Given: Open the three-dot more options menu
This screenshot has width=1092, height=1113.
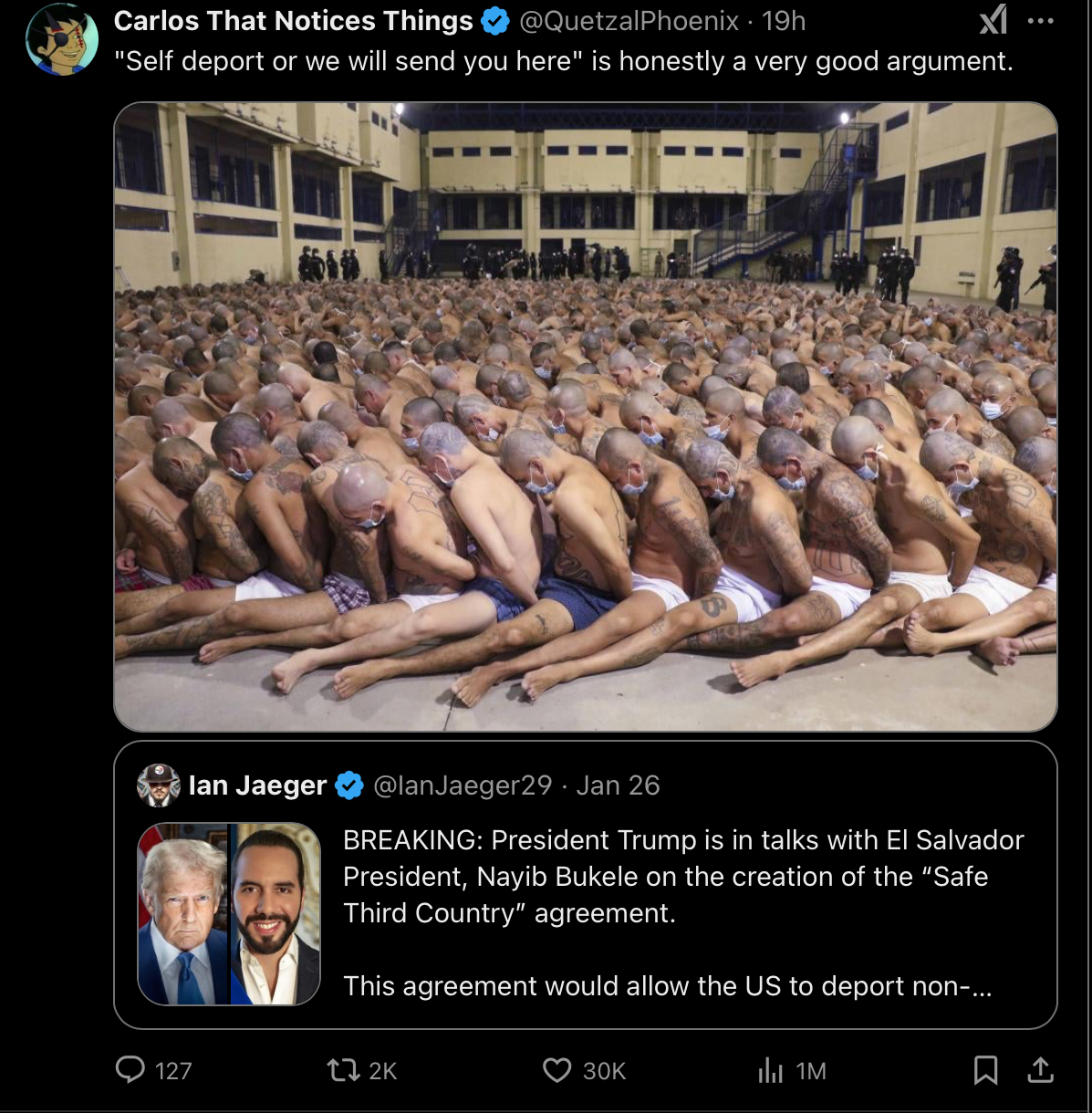Looking at the screenshot, I should tap(1040, 21).
